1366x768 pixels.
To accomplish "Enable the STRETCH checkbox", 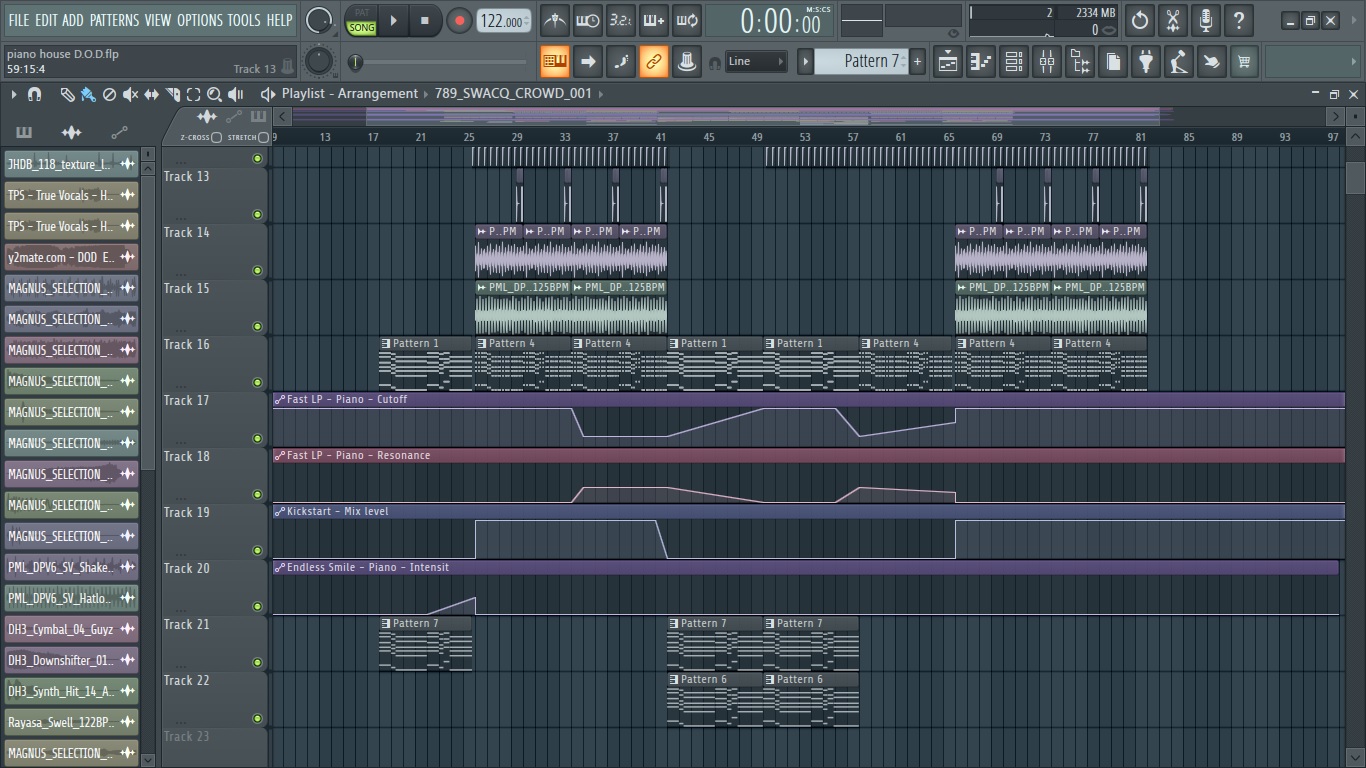I will click(263, 137).
